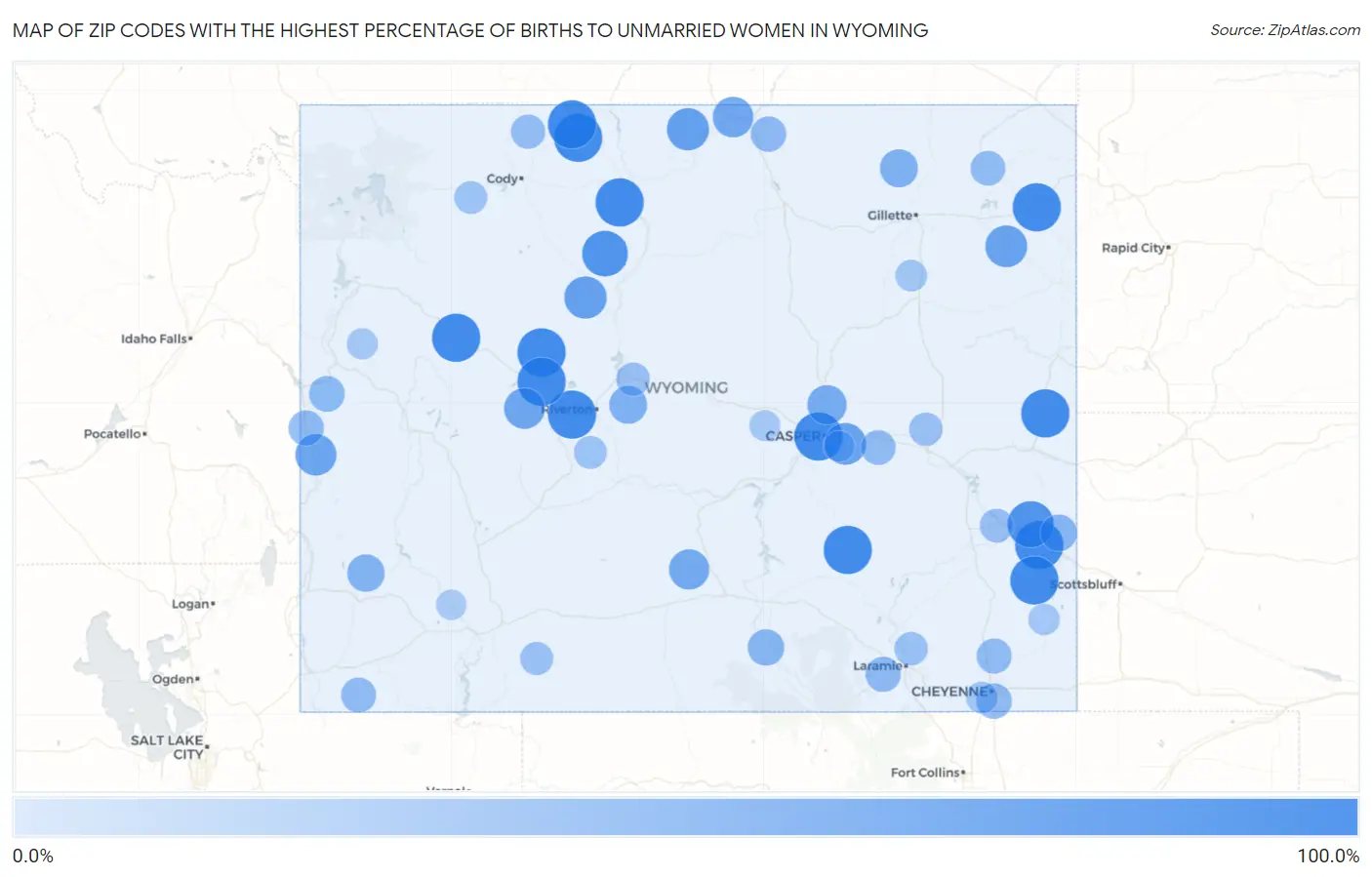Select the bubble overlapping the Riverton label
This screenshot has width=1372, height=877.
coord(572,416)
